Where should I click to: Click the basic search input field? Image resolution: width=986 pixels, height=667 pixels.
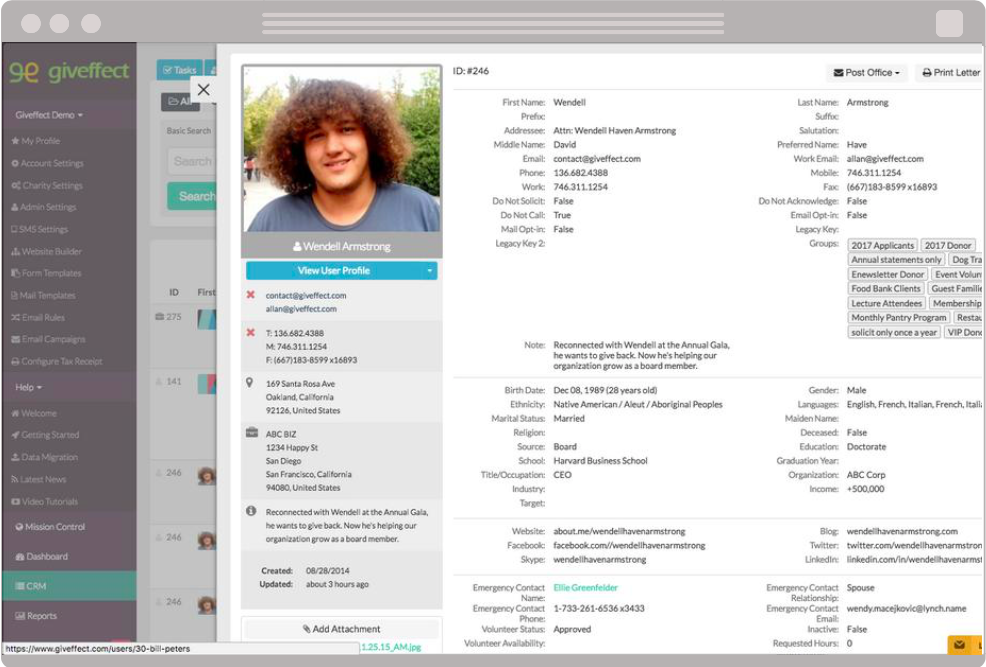[x=191, y=162]
